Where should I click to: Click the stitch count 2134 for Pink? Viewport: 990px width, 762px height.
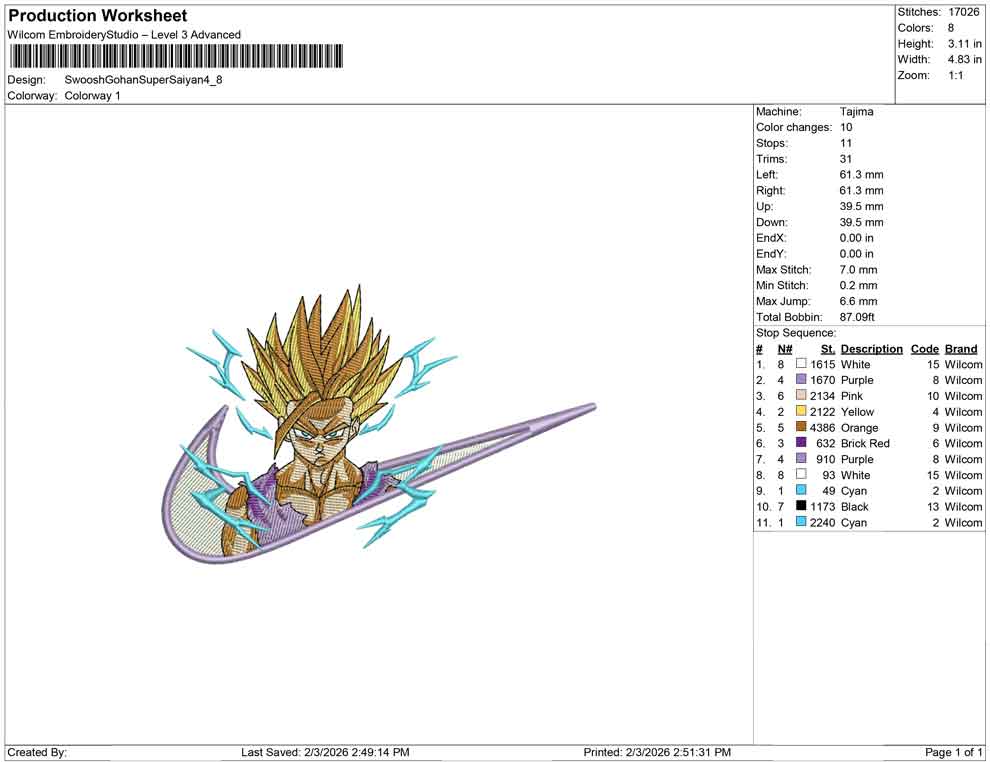[x=822, y=396]
